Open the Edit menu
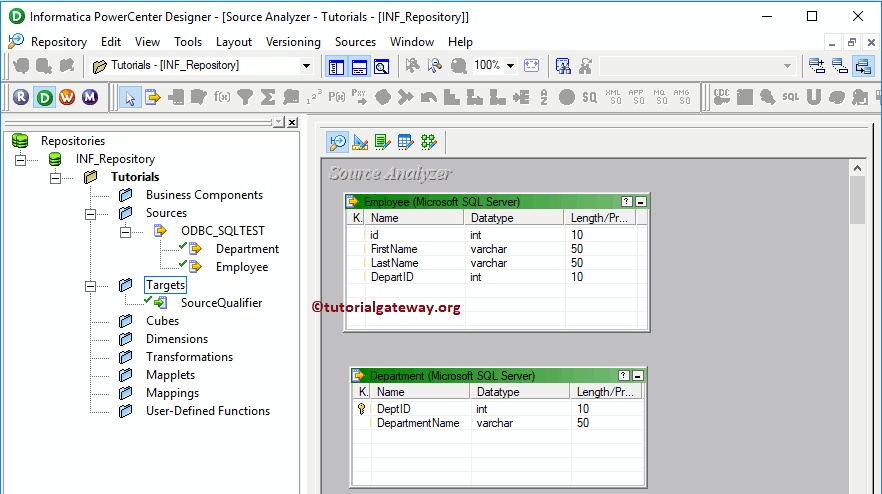Screen dimensions: 882x494 coord(111,42)
